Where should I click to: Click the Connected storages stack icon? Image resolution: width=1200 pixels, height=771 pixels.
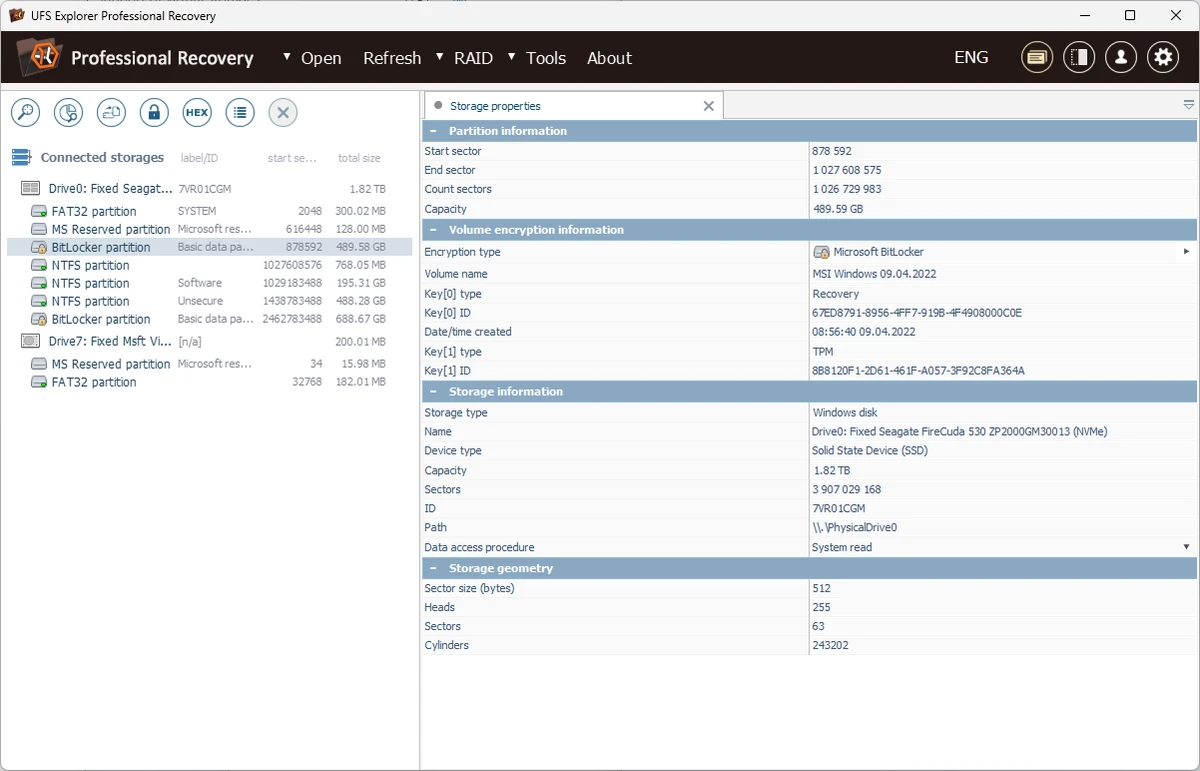(x=21, y=157)
